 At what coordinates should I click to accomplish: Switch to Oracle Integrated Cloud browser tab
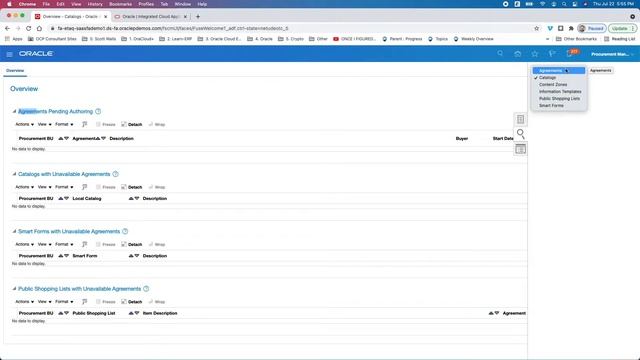pyautogui.click(x=151, y=17)
